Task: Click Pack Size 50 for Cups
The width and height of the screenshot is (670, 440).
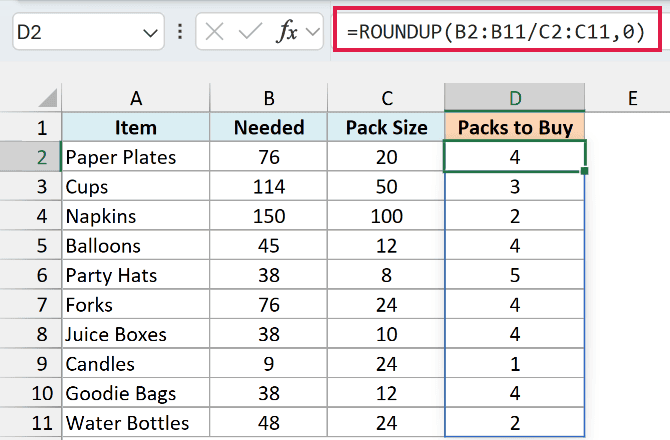Action: coord(386,186)
